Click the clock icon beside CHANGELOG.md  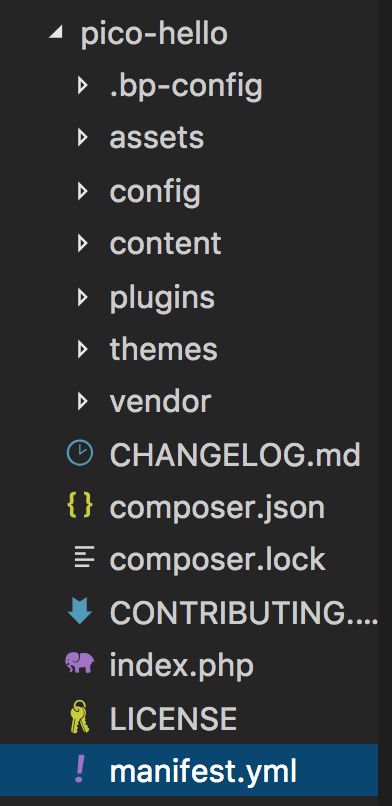(x=80, y=454)
